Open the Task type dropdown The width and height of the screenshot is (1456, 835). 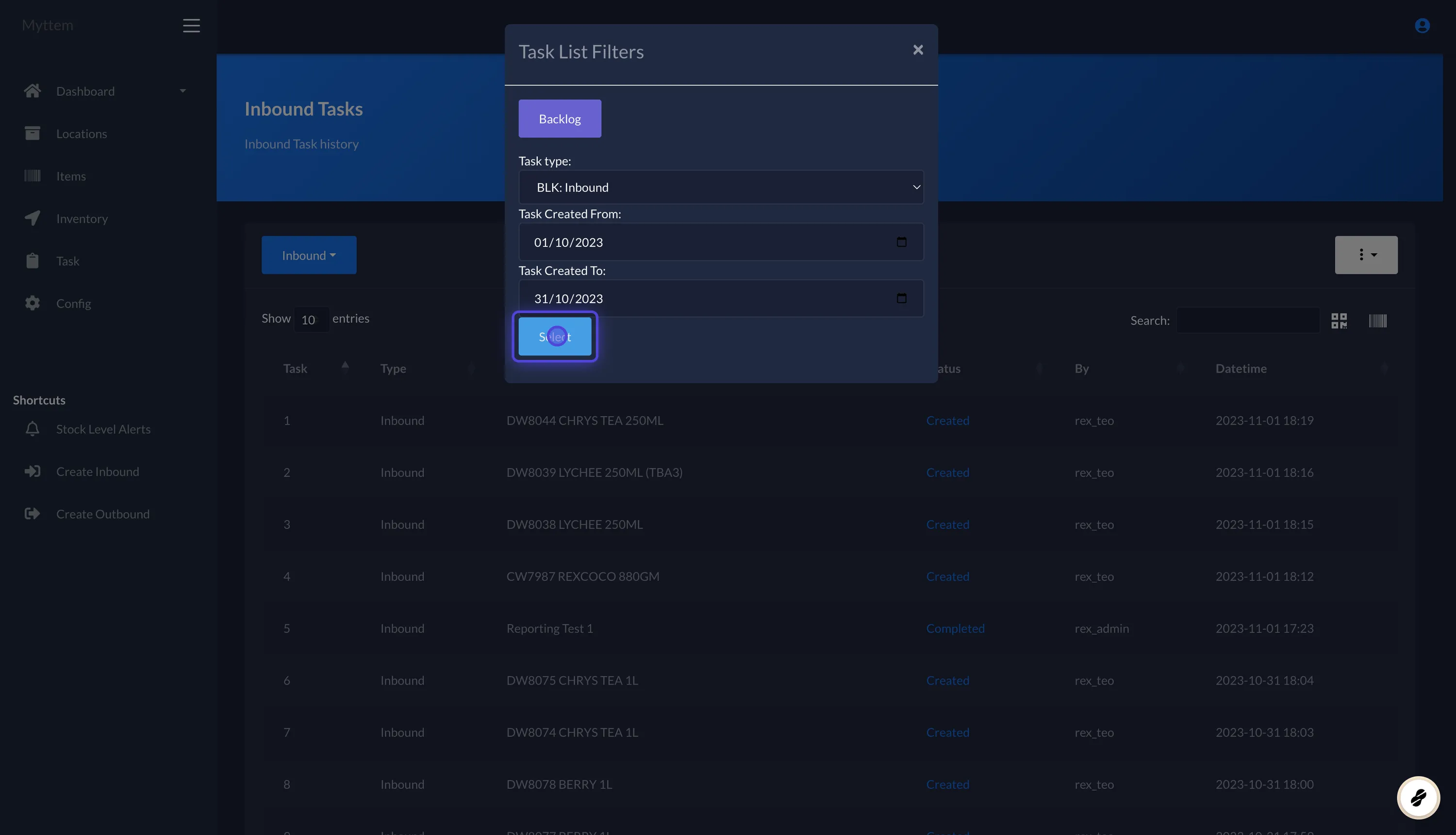coord(721,187)
